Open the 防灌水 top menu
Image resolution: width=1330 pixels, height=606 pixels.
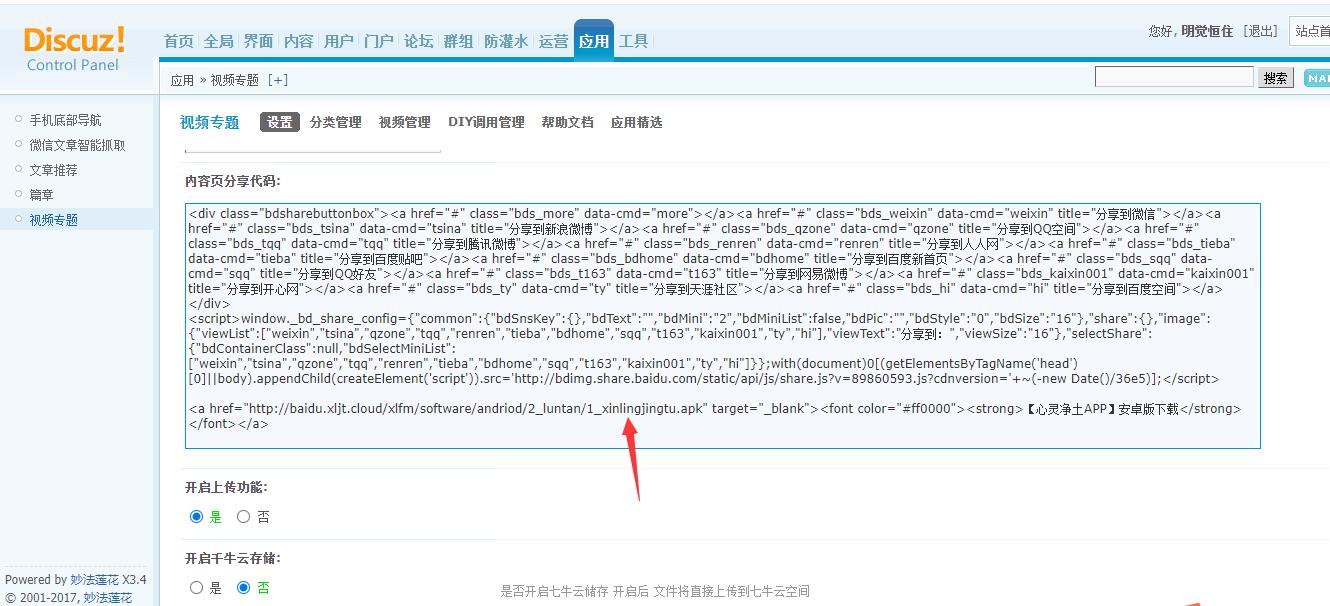point(506,41)
